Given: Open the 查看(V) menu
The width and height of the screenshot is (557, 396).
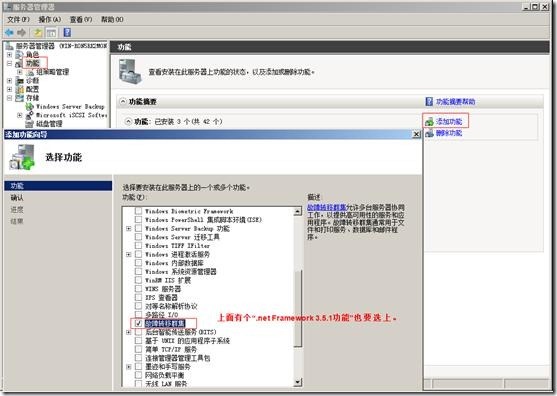Looking at the screenshot, I should coord(81,20).
